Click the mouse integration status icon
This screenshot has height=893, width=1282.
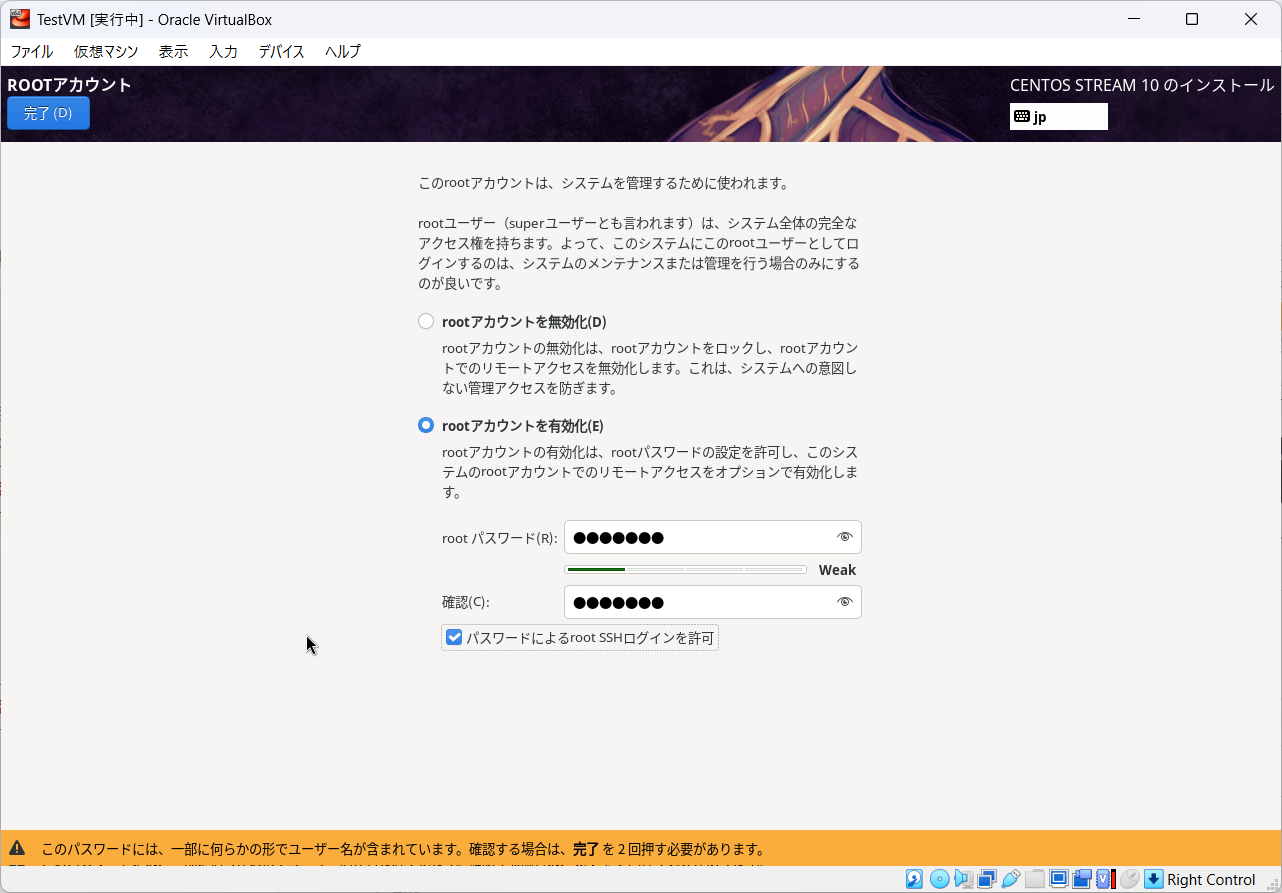point(1130,879)
